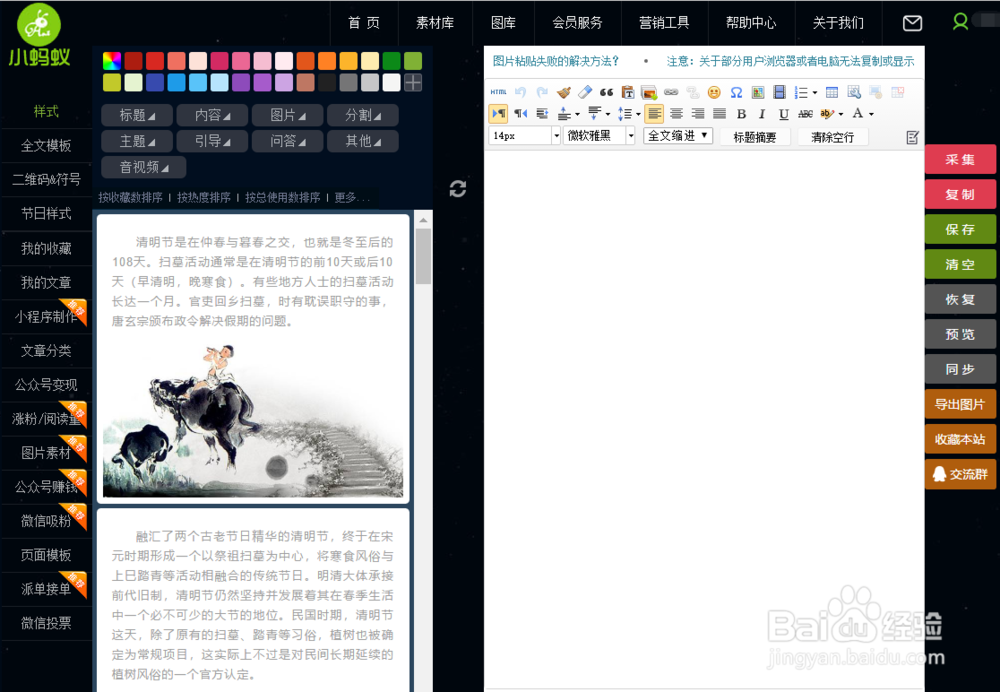
Task: Insert a hyperlink with chain icon
Action: pos(671,92)
